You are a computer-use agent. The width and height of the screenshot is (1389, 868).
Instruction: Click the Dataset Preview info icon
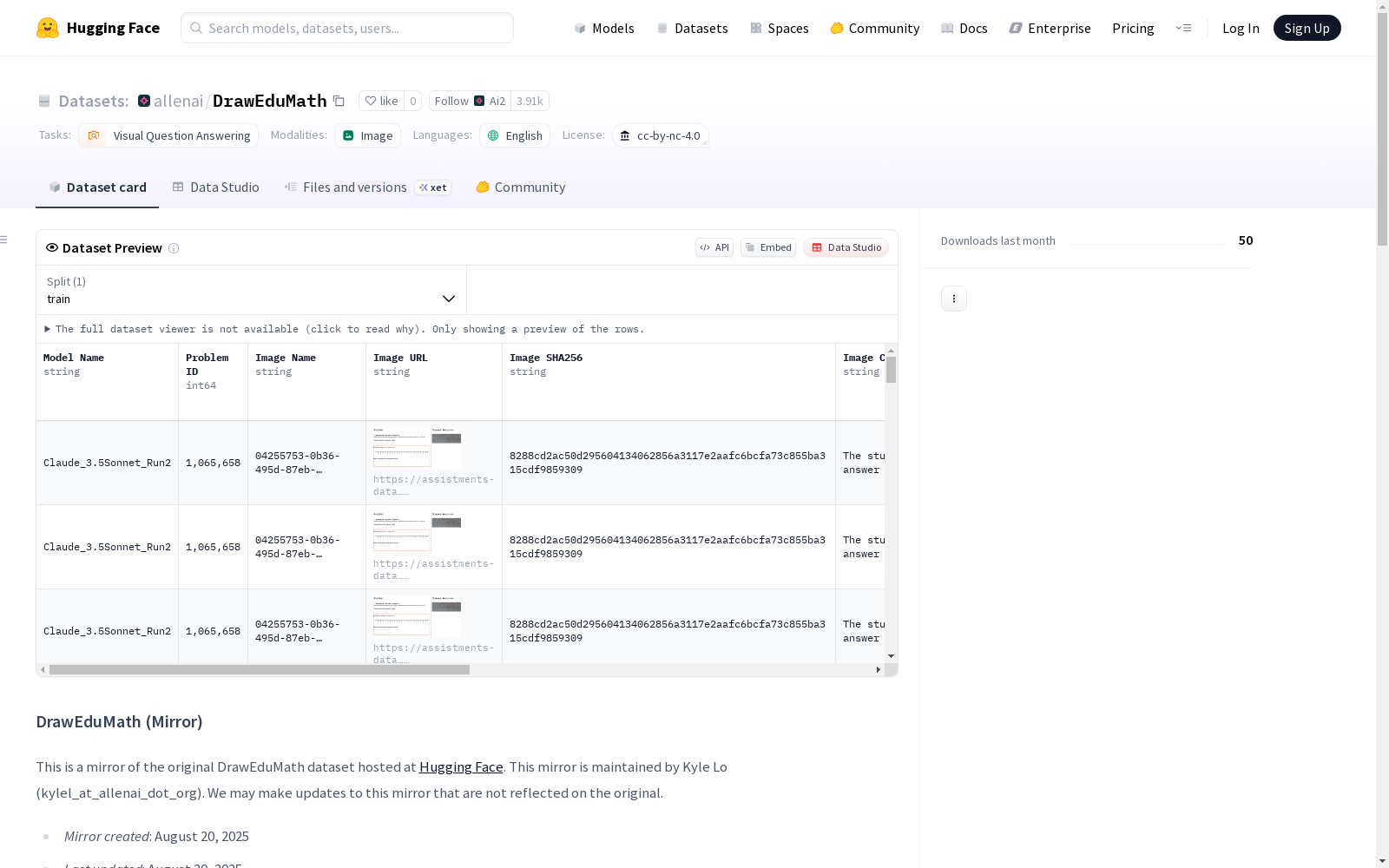(x=174, y=248)
